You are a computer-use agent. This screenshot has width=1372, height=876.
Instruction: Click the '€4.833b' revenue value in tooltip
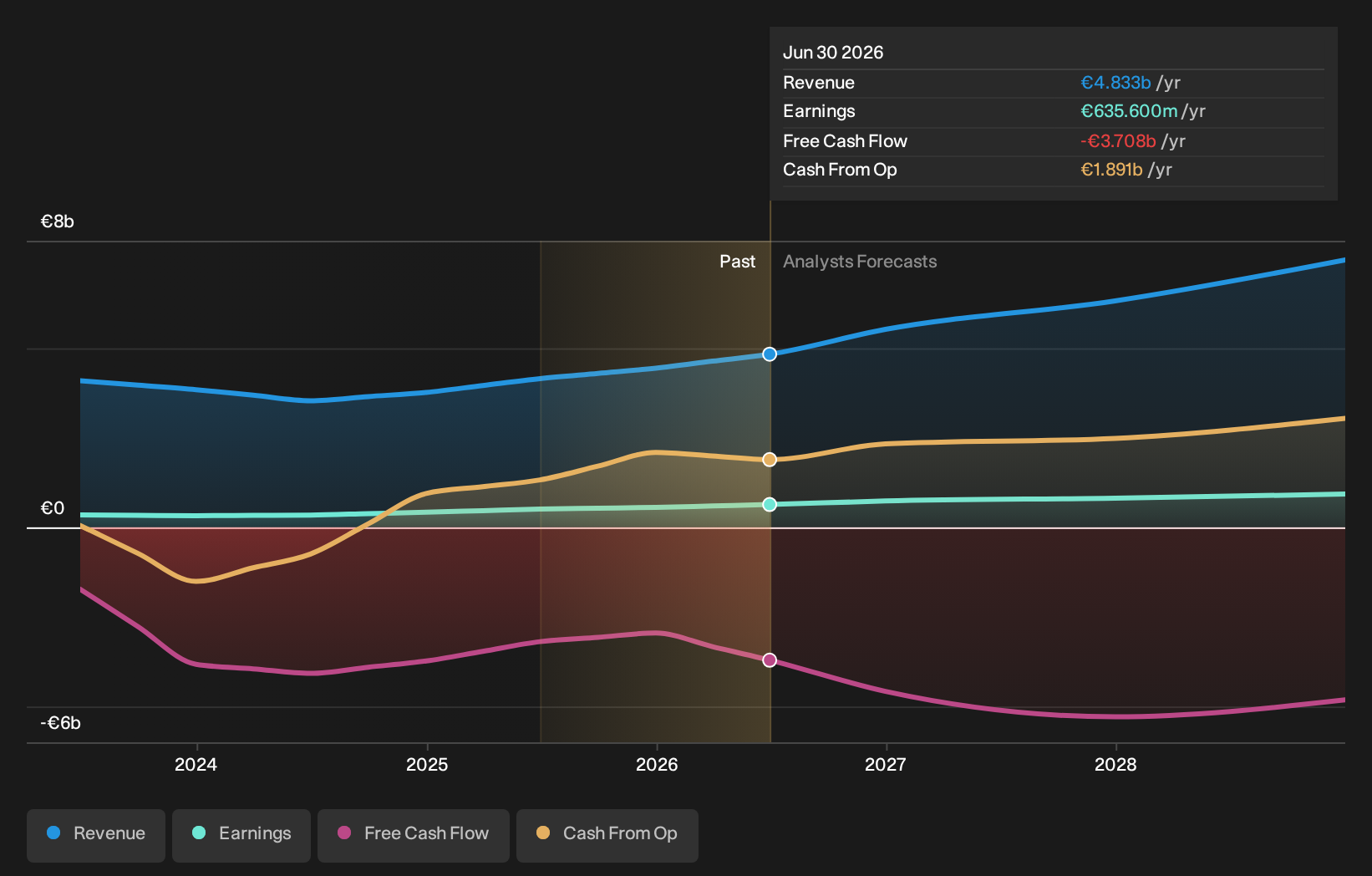(1115, 83)
